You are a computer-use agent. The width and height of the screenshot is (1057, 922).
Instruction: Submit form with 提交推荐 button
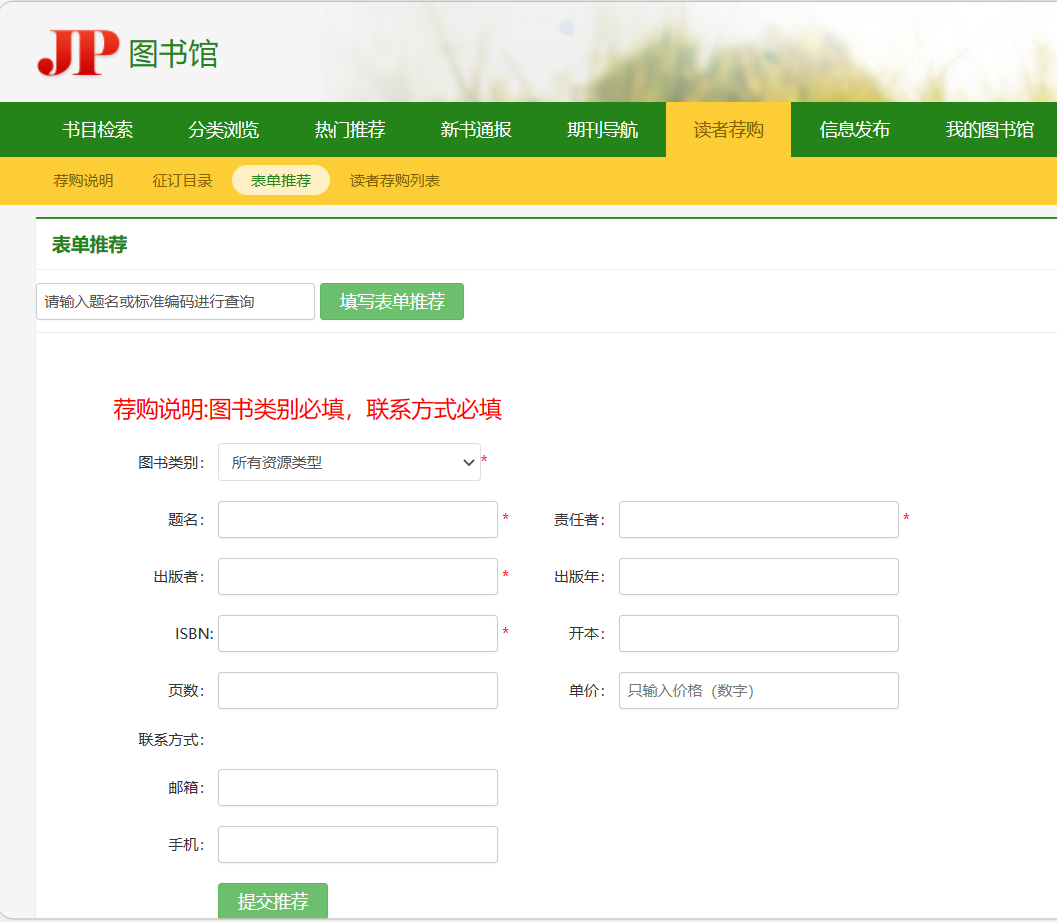[x=272, y=901]
